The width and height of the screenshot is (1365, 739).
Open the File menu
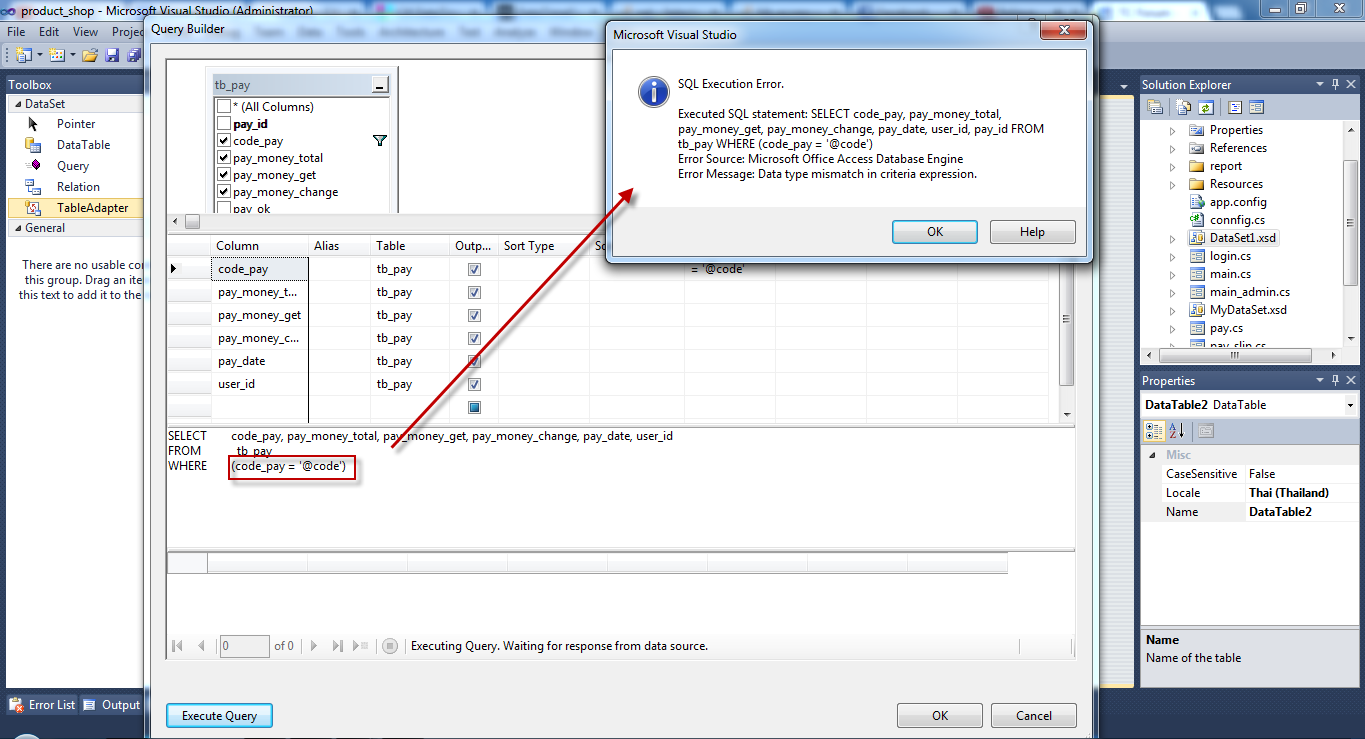16,32
